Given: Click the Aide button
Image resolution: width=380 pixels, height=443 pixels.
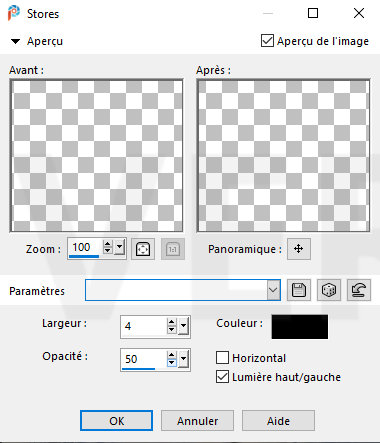Looking at the screenshot, I should (278, 421).
